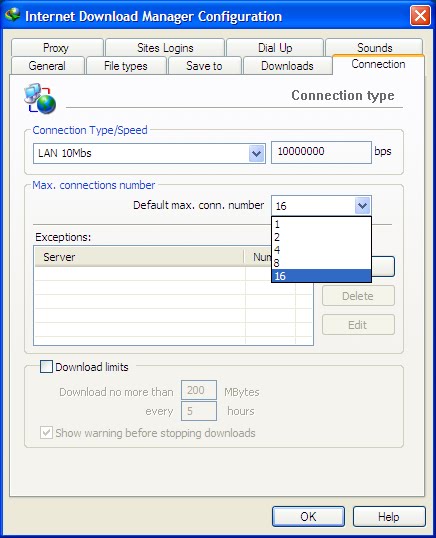Enable the Download limits checkbox

(46, 366)
